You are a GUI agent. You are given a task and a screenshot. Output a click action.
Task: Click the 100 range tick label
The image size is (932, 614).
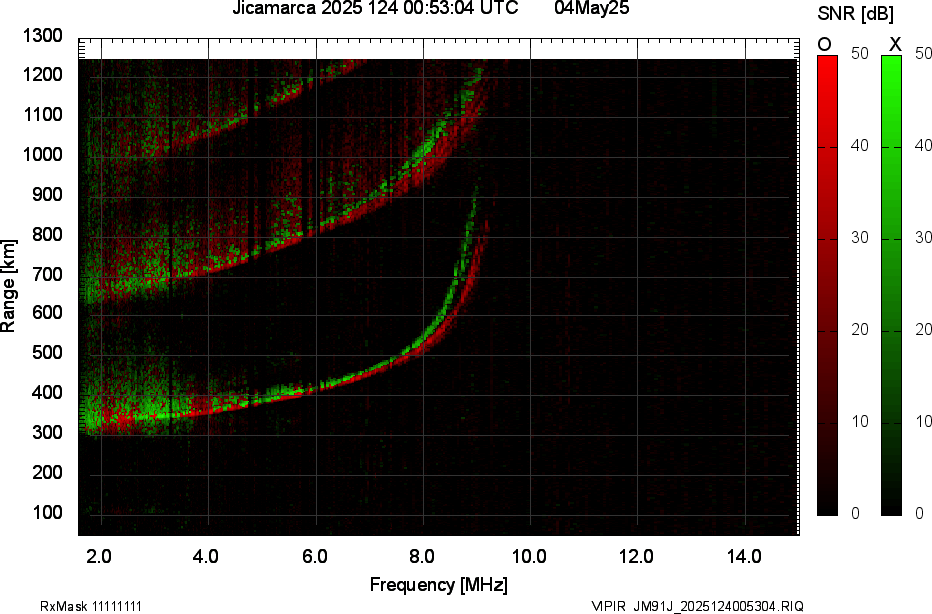[47, 512]
